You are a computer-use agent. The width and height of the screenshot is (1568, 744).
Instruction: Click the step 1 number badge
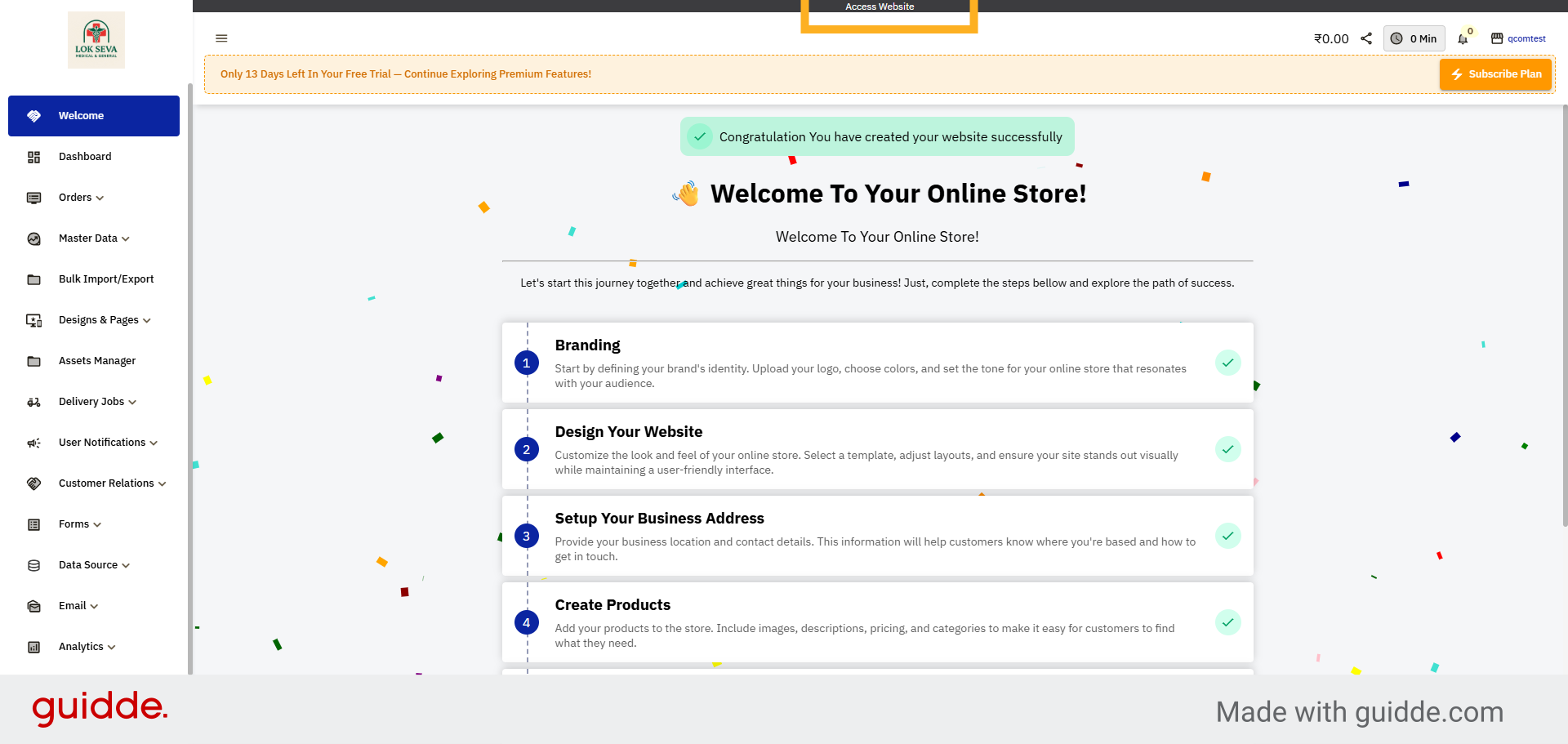point(527,363)
